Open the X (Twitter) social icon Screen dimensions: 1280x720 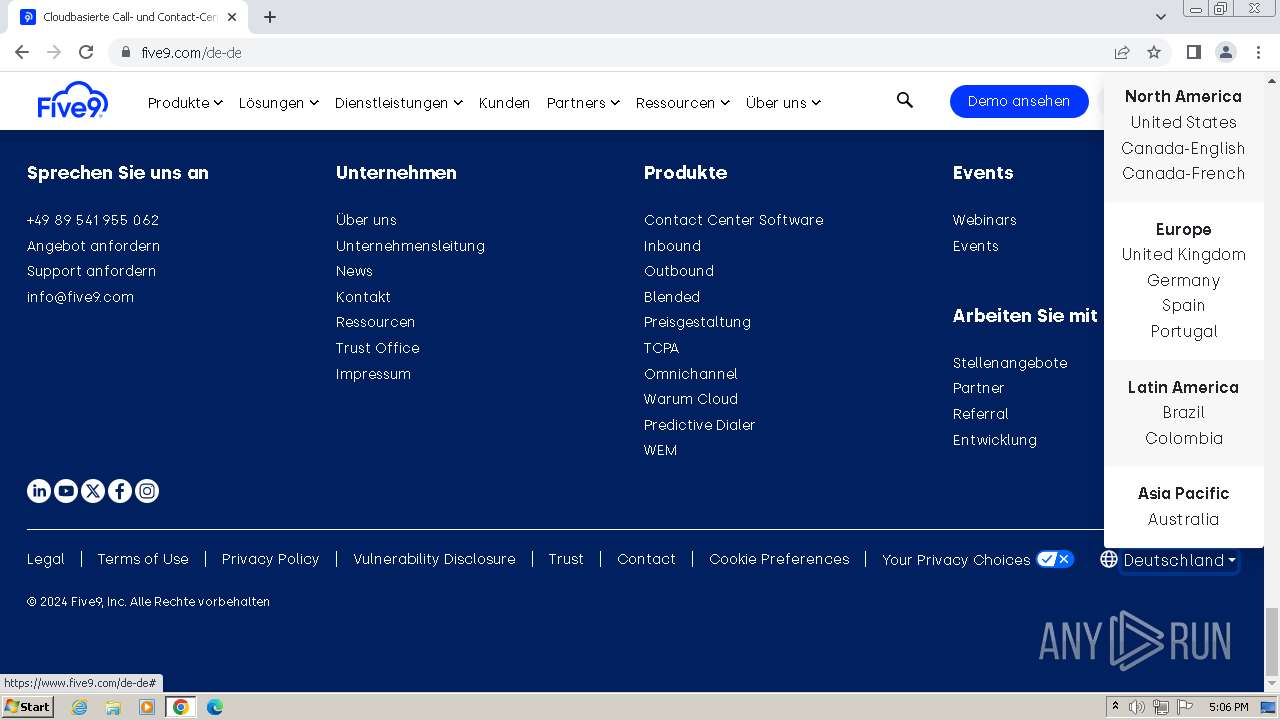pyautogui.click(x=93, y=491)
